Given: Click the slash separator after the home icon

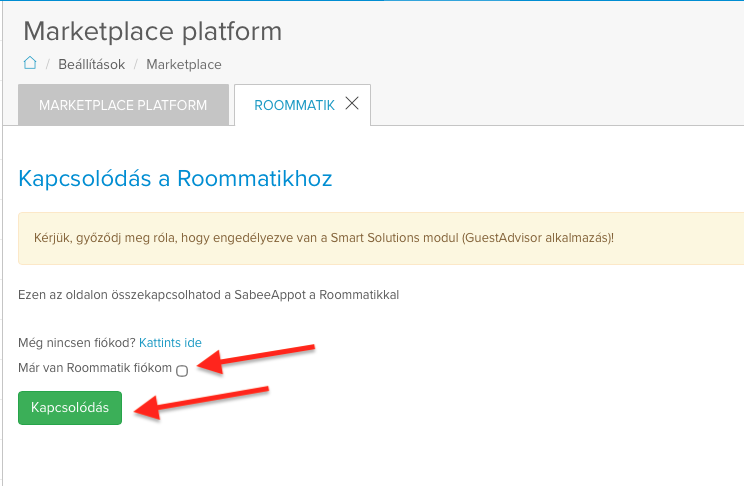Looking at the screenshot, I should coord(48,65).
